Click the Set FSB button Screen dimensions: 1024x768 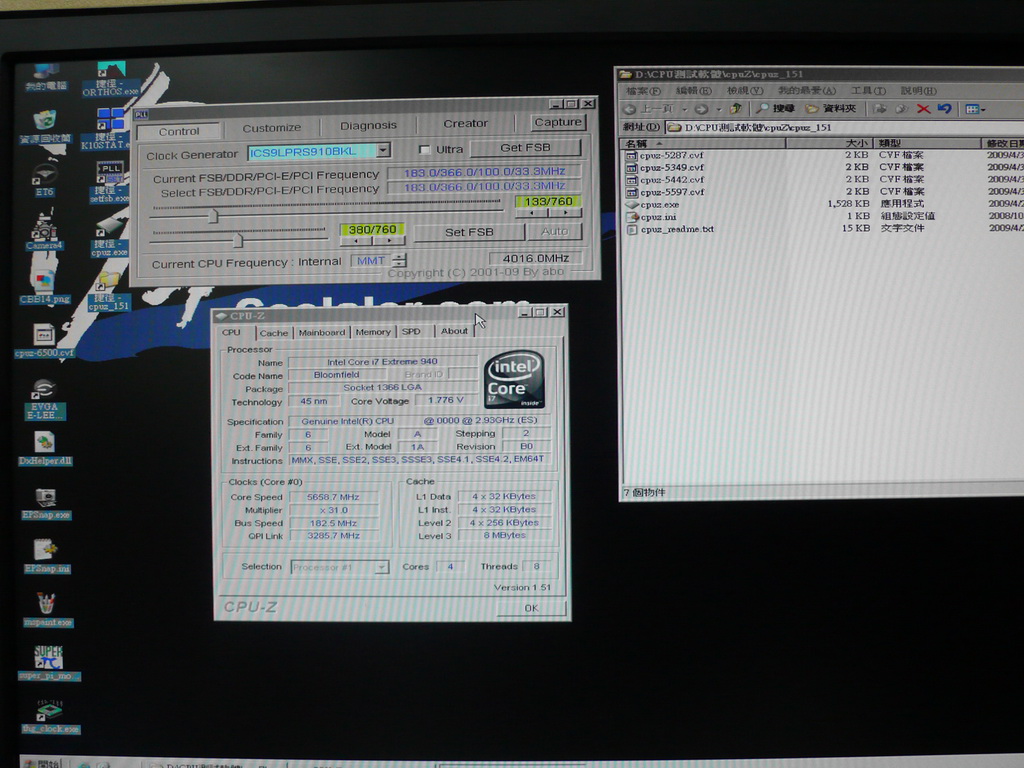coord(469,232)
